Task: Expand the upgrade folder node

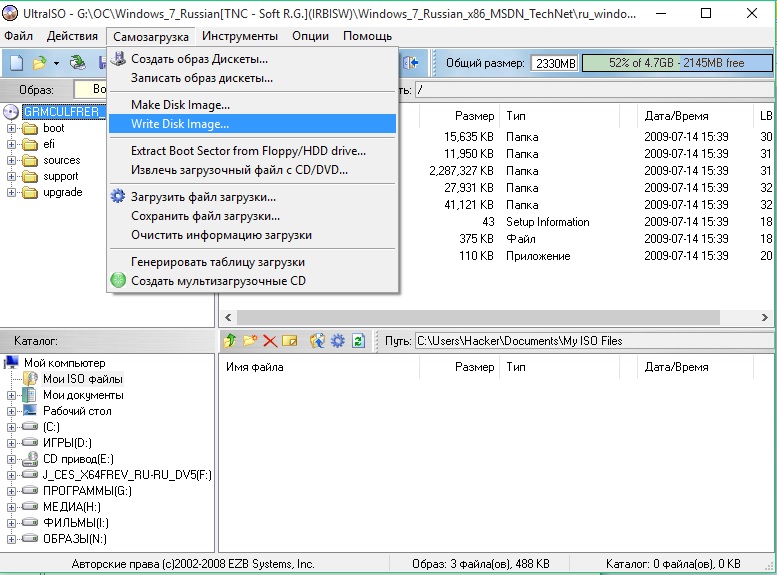Action: pos(11,192)
